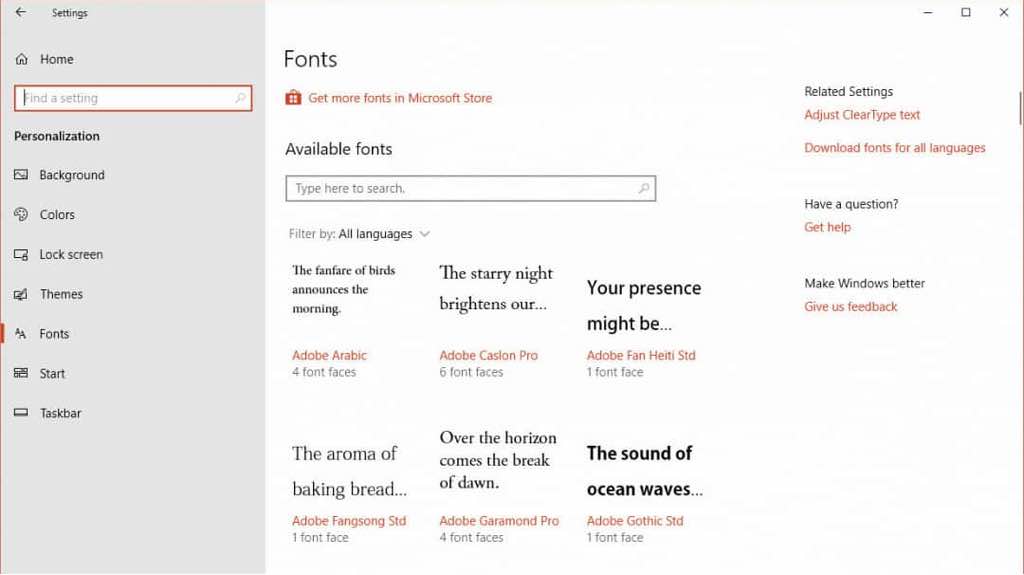Click '1 font face' under Fangsong Std
This screenshot has width=1024, height=575.
tap(320, 538)
